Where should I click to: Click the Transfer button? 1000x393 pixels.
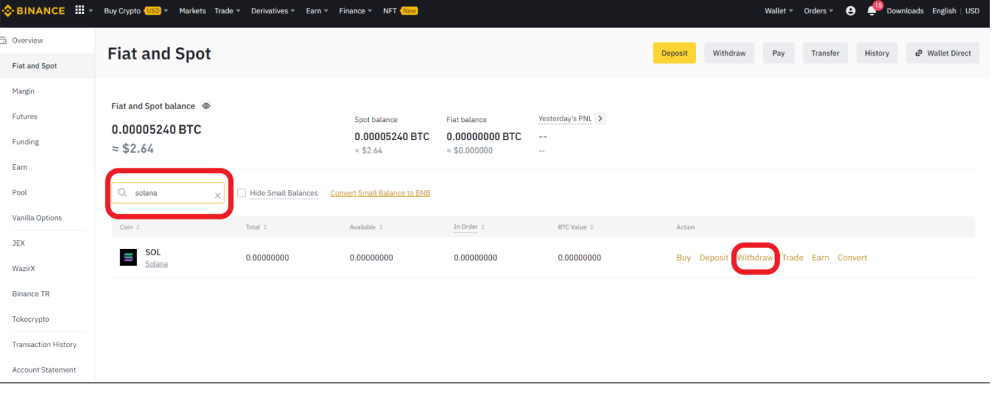(825, 53)
